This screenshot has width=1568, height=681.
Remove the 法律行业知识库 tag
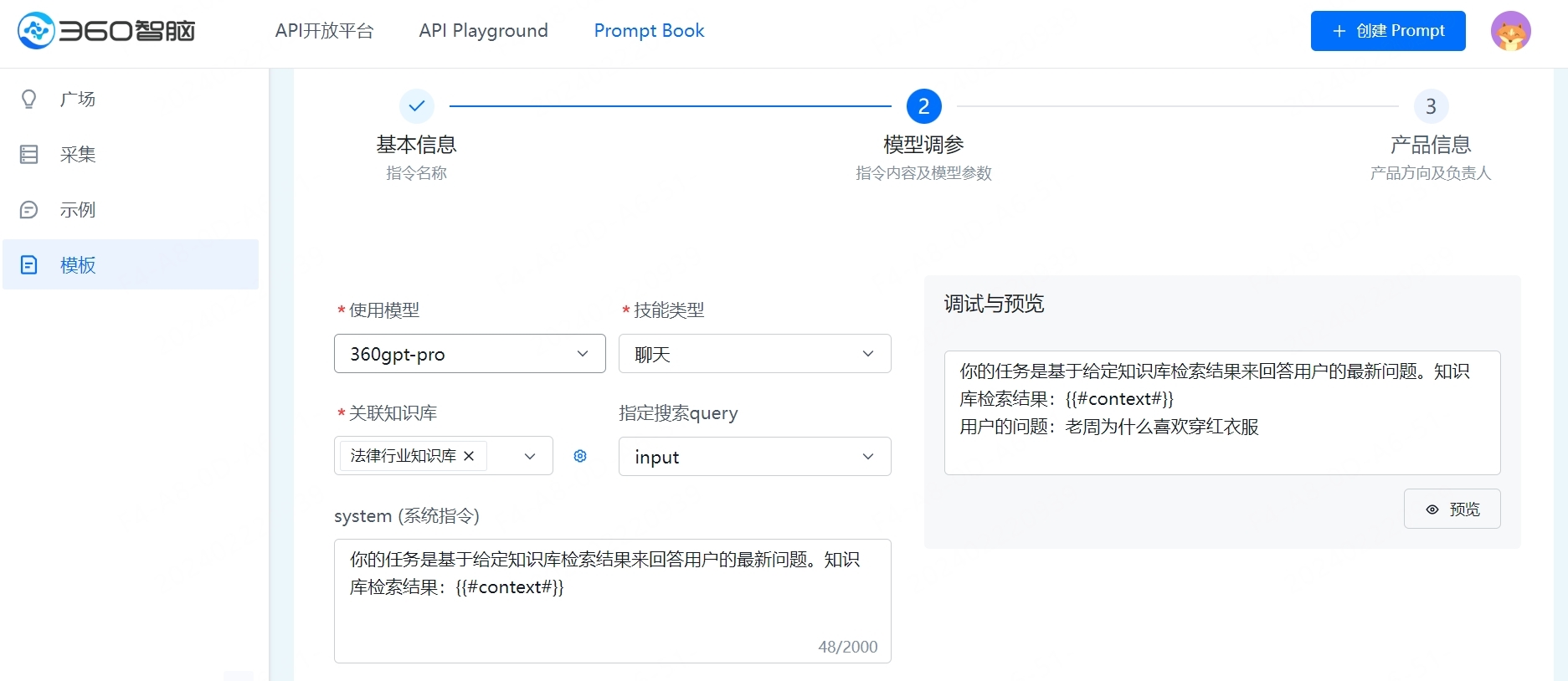click(x=469, y=456)
